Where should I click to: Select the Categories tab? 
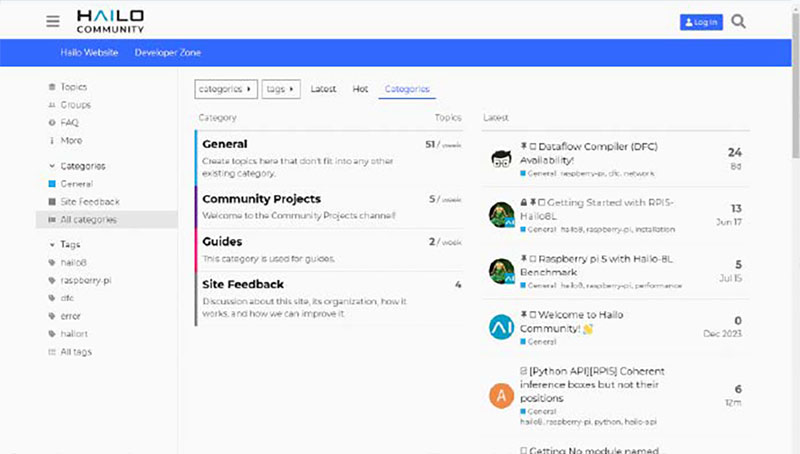coord(407,89)
